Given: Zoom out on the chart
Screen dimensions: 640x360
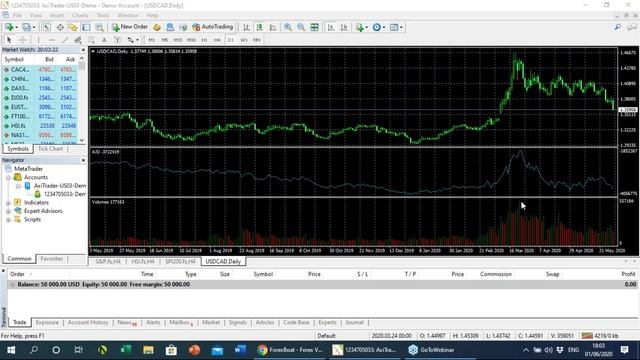Looking at the screenshot, I should 301,27.
